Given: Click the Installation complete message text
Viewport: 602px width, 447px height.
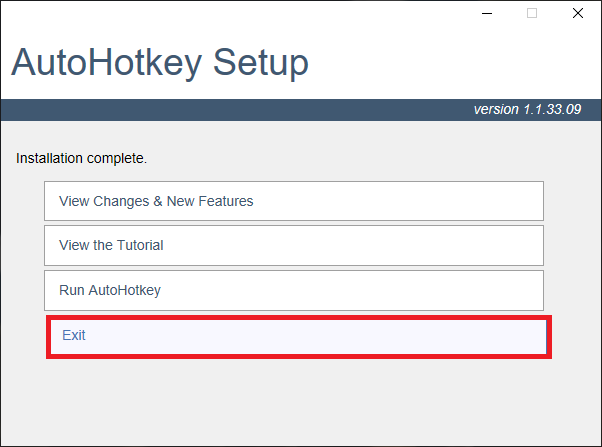Looking at the screenshot, I should [x=81, y=158].
